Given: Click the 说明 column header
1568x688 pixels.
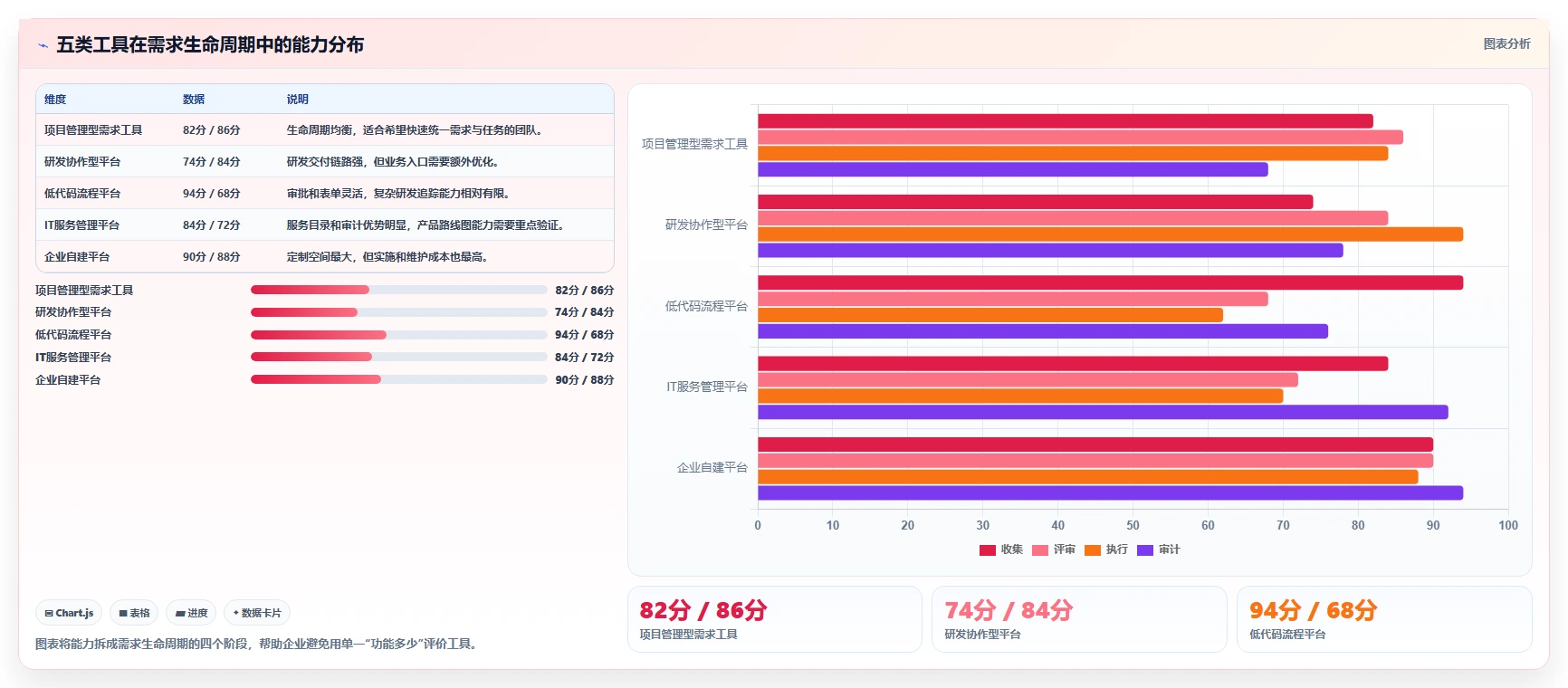Looking at the screenshot, I should click(298, 100).
